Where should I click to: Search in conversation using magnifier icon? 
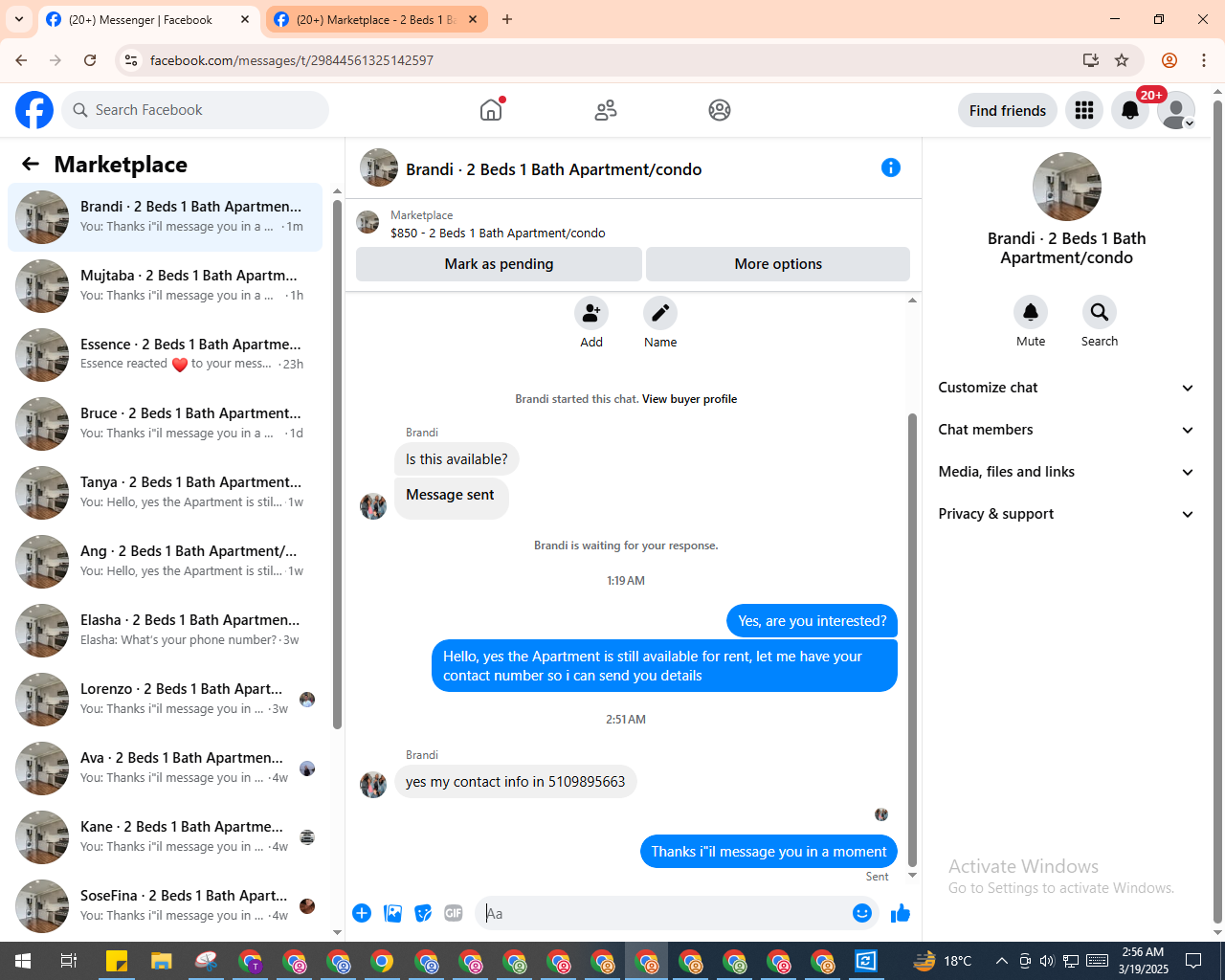click(x=1100, y=312)
